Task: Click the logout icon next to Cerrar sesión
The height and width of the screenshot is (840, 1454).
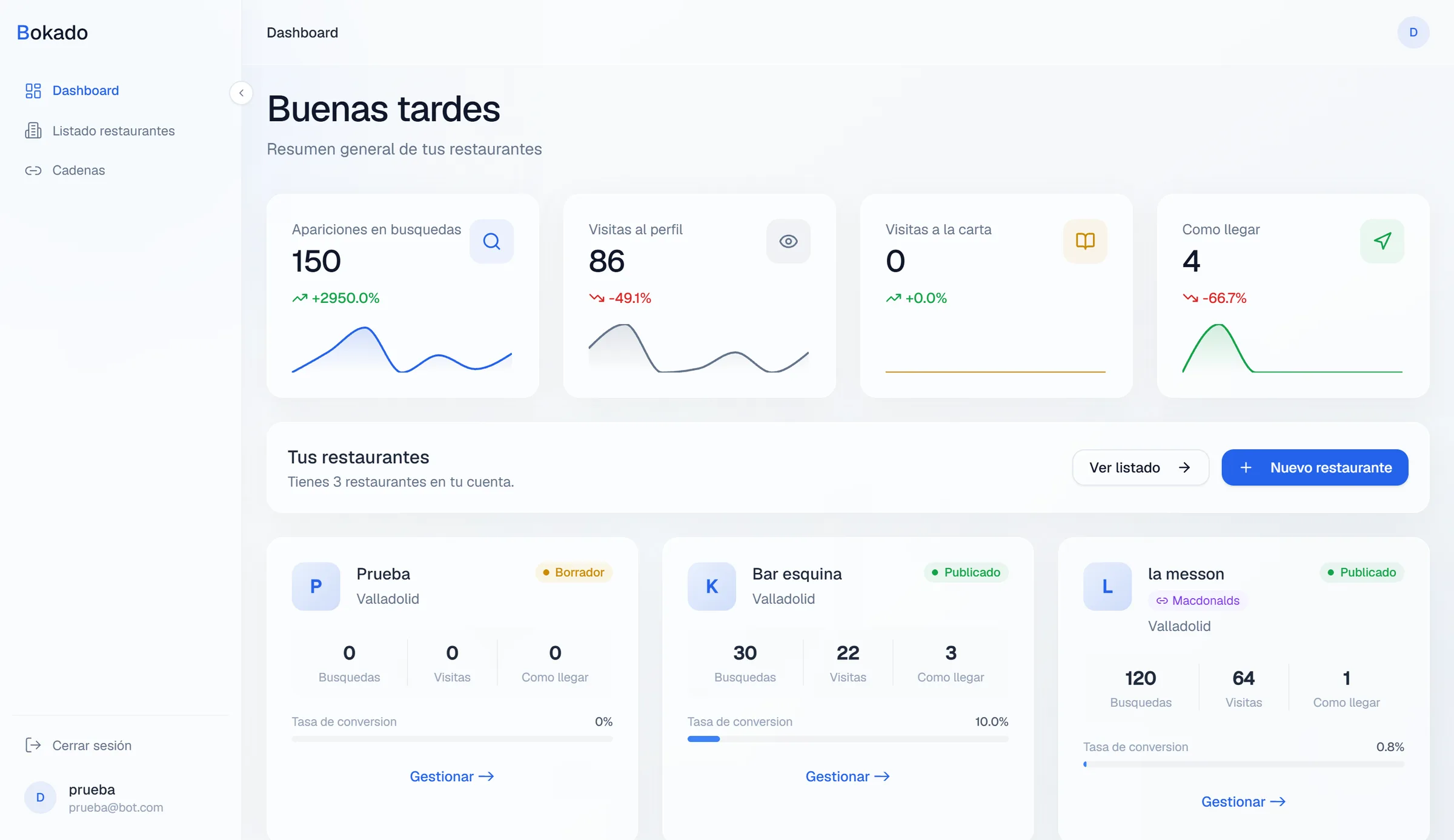Action: point(33,746)
